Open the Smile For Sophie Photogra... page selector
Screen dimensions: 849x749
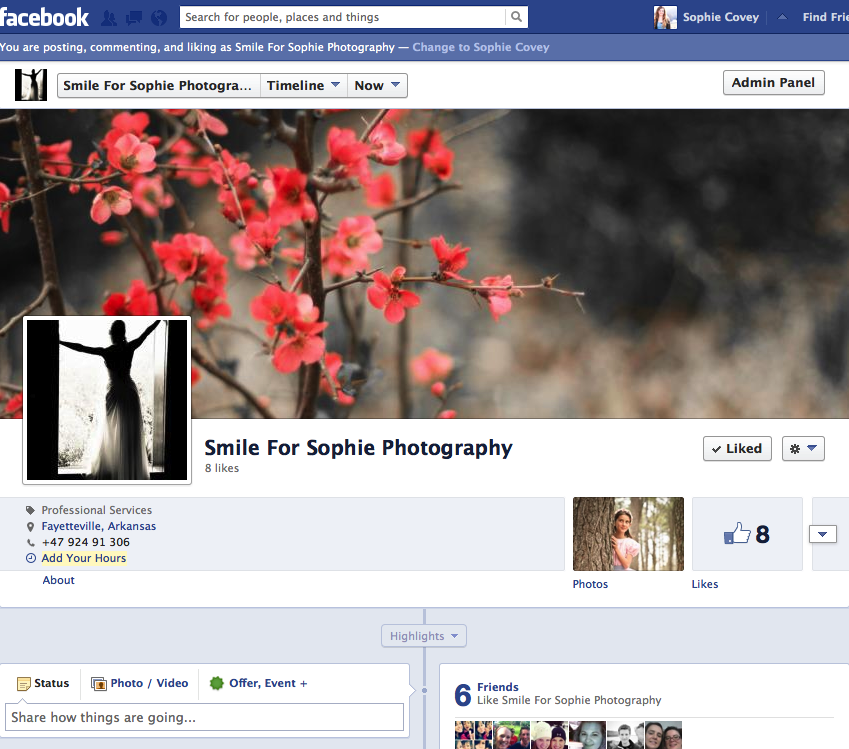159,86
